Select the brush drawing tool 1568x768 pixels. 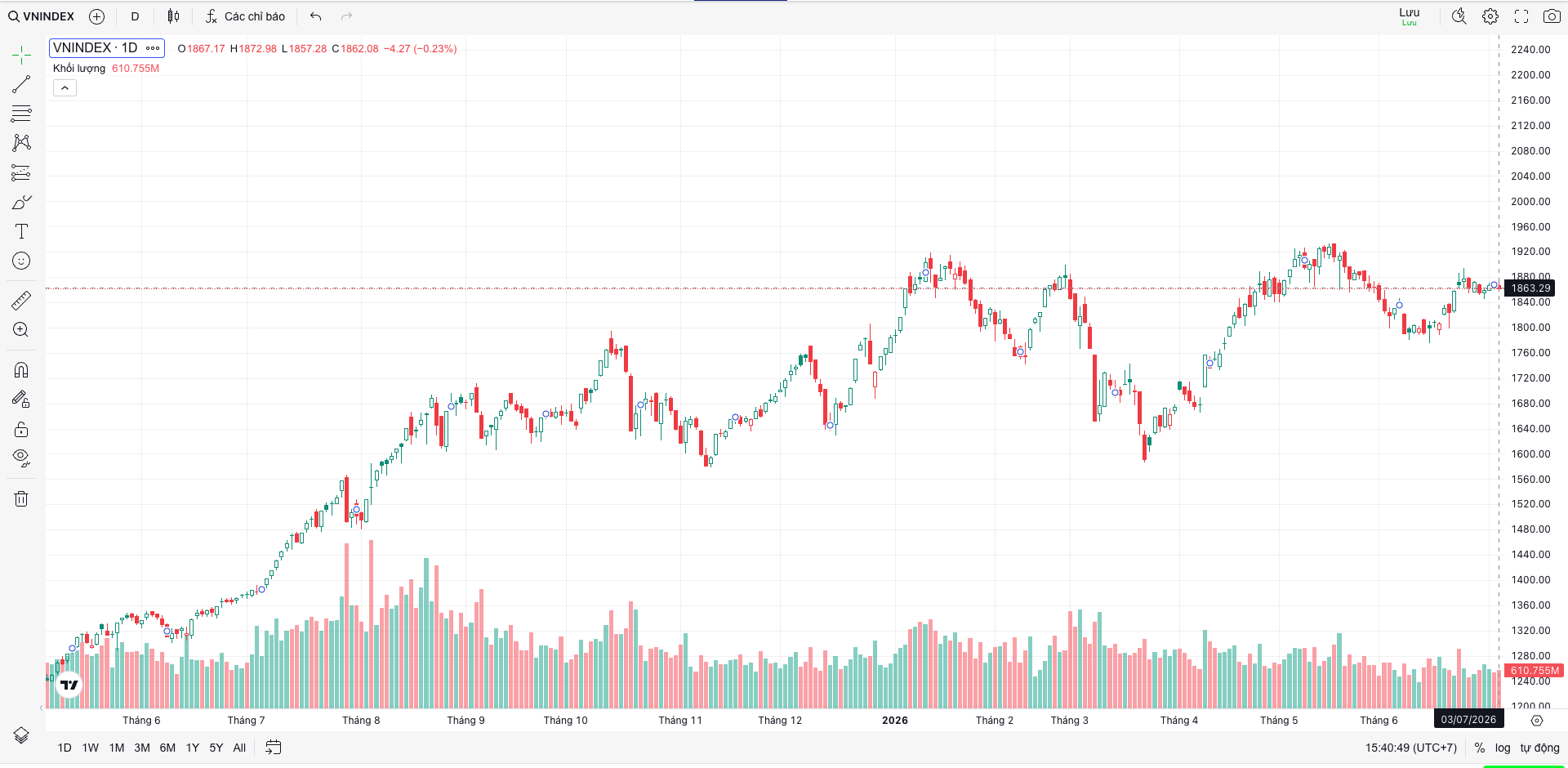click(21, 202)
